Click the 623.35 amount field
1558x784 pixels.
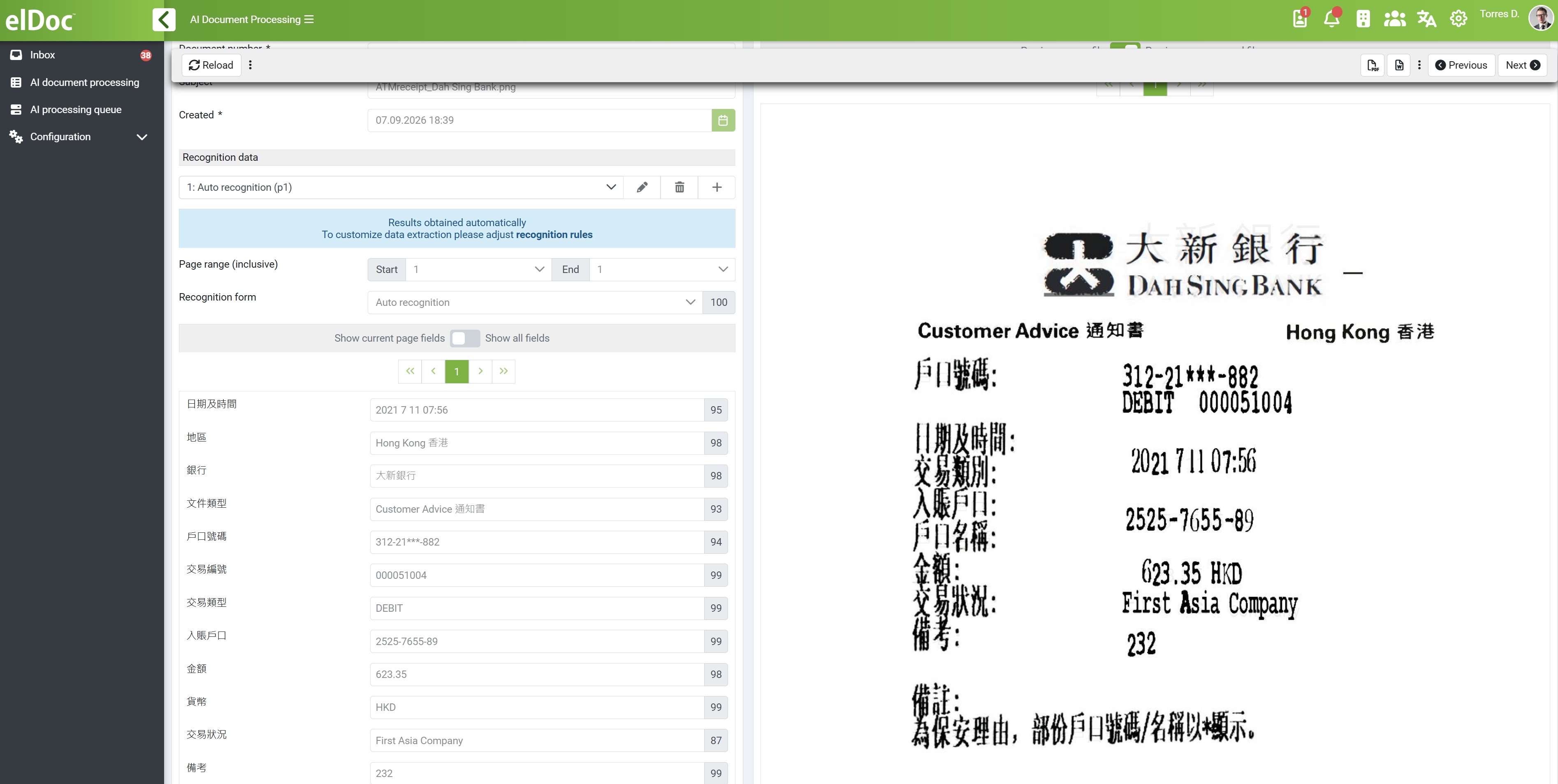click(536, 675)
